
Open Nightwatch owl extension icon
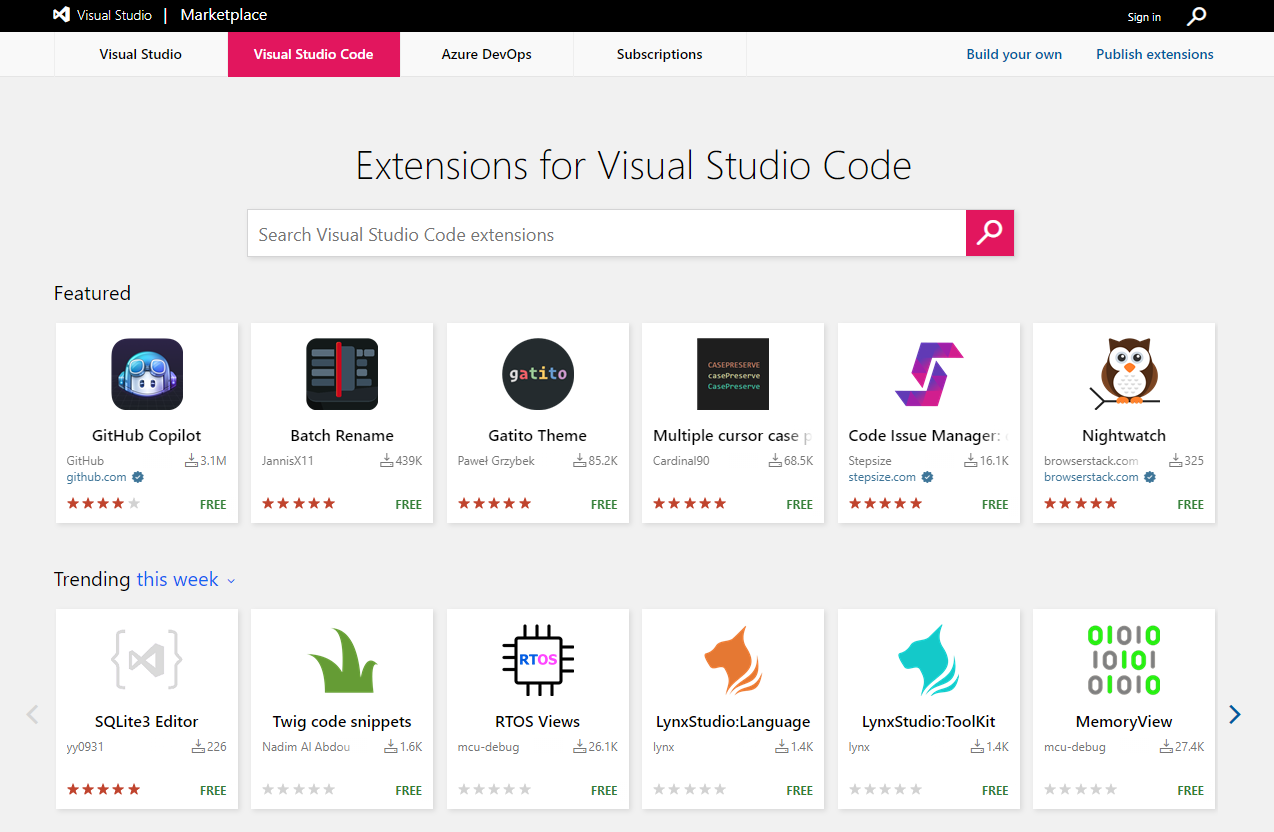1124,374
